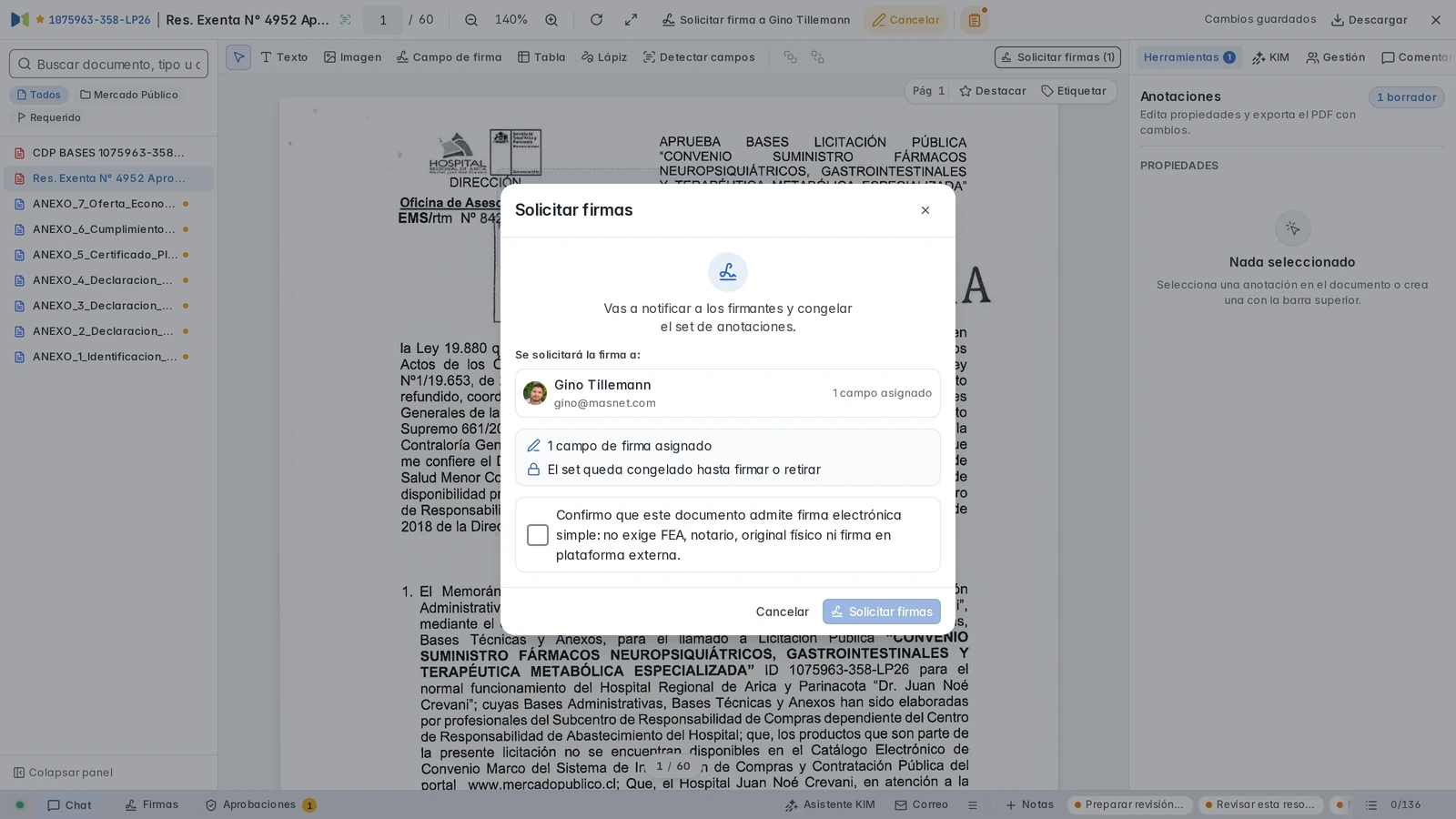Rotate the page with the refresh icon
Image resolution: width=1456 pixels, height=819 pixels.
pos(596,20)
